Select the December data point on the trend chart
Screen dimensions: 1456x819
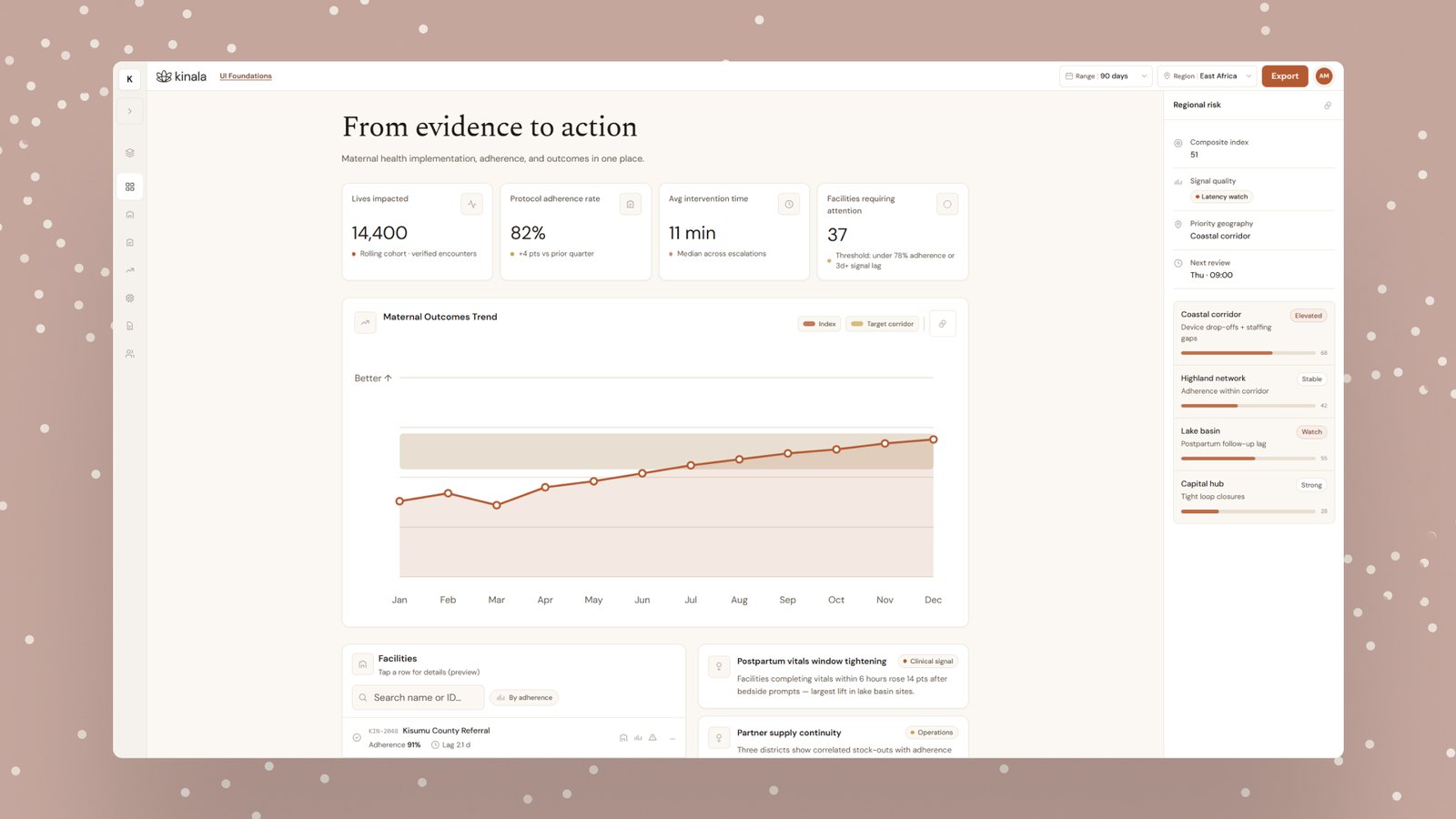933,440
